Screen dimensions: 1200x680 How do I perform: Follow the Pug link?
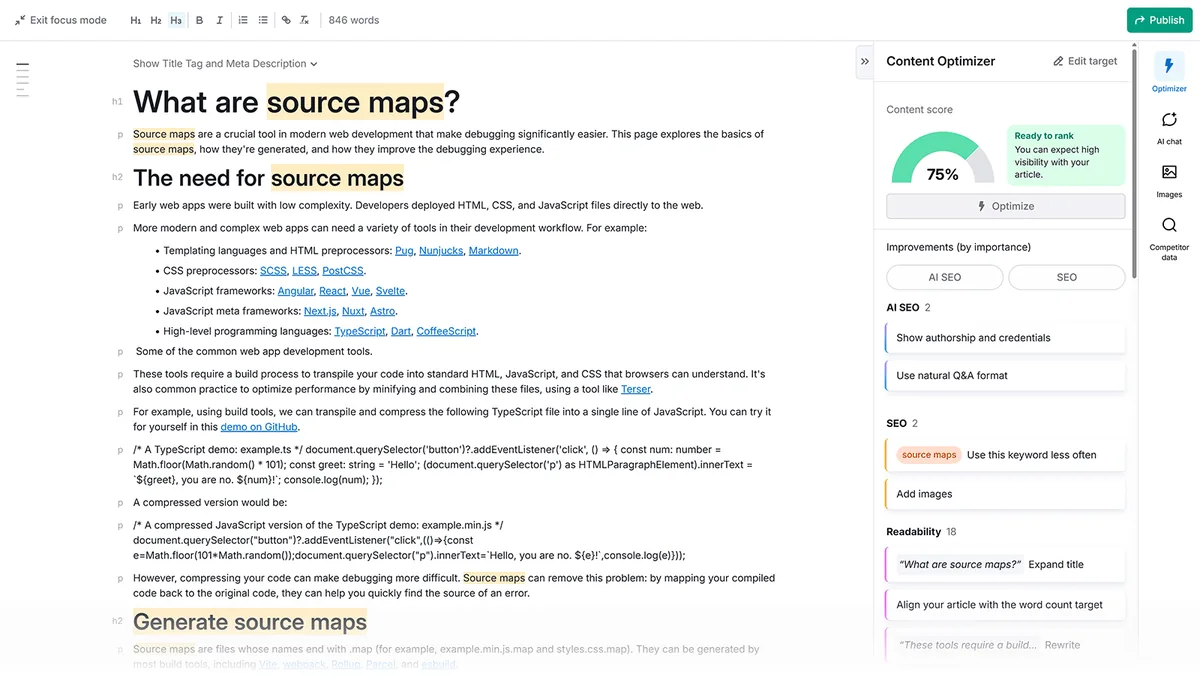pyautogui.click(x=404, y=251)
